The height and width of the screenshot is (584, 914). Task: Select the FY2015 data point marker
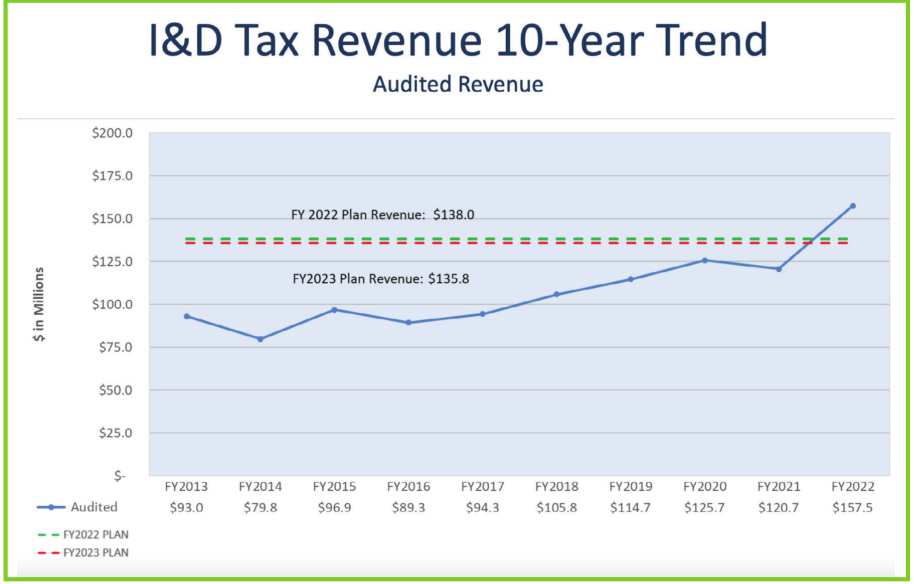click(x=334, y=310)
